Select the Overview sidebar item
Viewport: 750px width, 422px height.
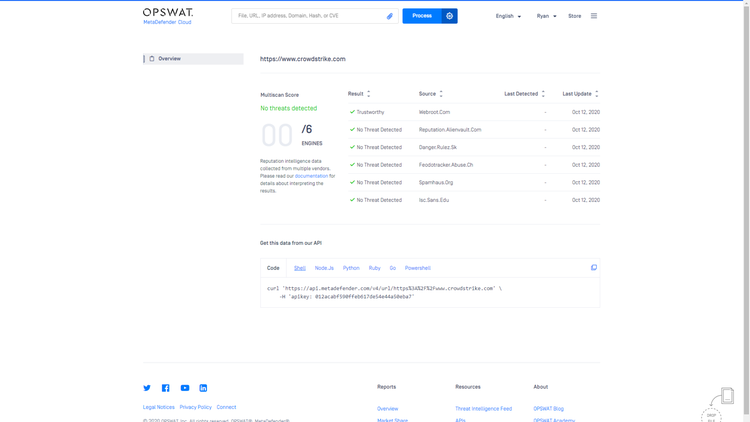click(x=193, y=59)
